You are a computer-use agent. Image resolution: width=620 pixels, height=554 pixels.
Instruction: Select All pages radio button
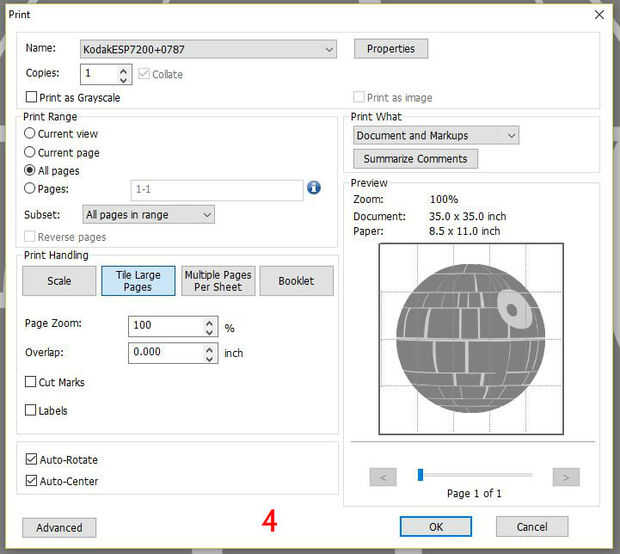click(30, 170)
